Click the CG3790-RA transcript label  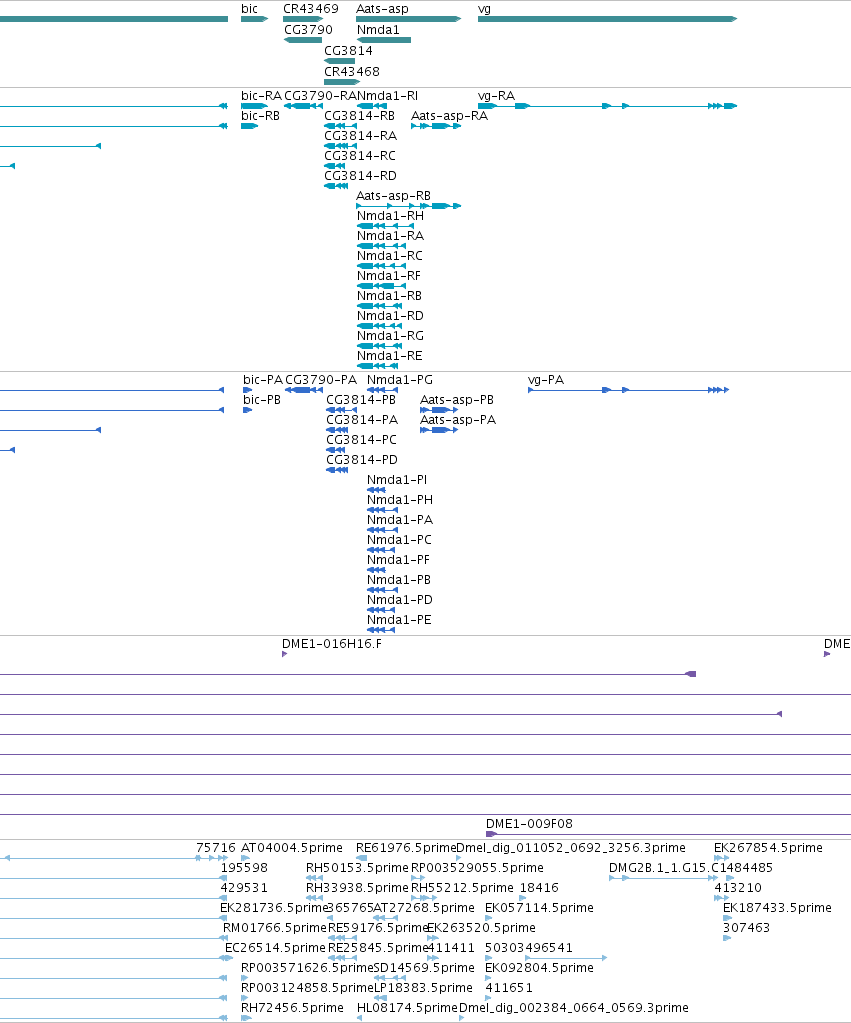tap(320, 95)
